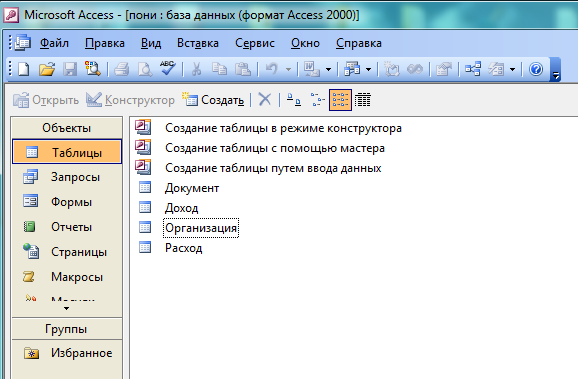
Task: Open the Избранное group
Action: pyautogui.click(x=67, y=353)
